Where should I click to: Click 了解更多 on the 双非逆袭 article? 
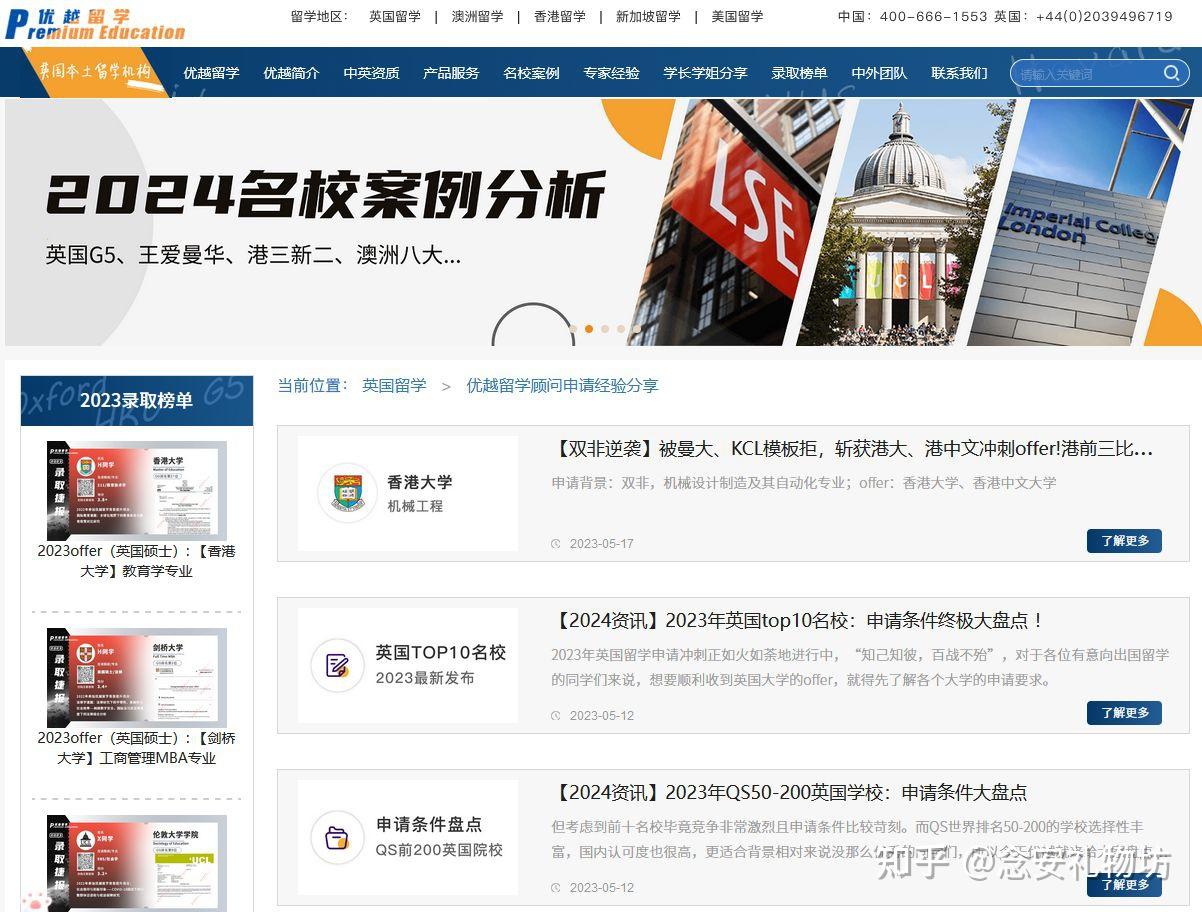1124,541
